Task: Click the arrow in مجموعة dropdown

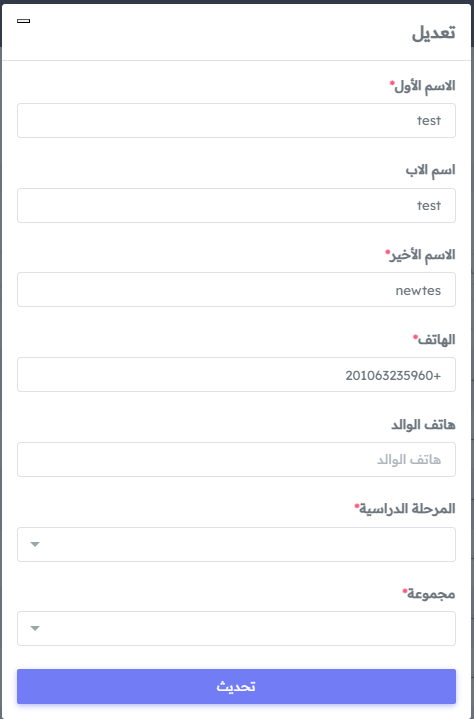Action: pyautogui.click(x=35, y=628)
